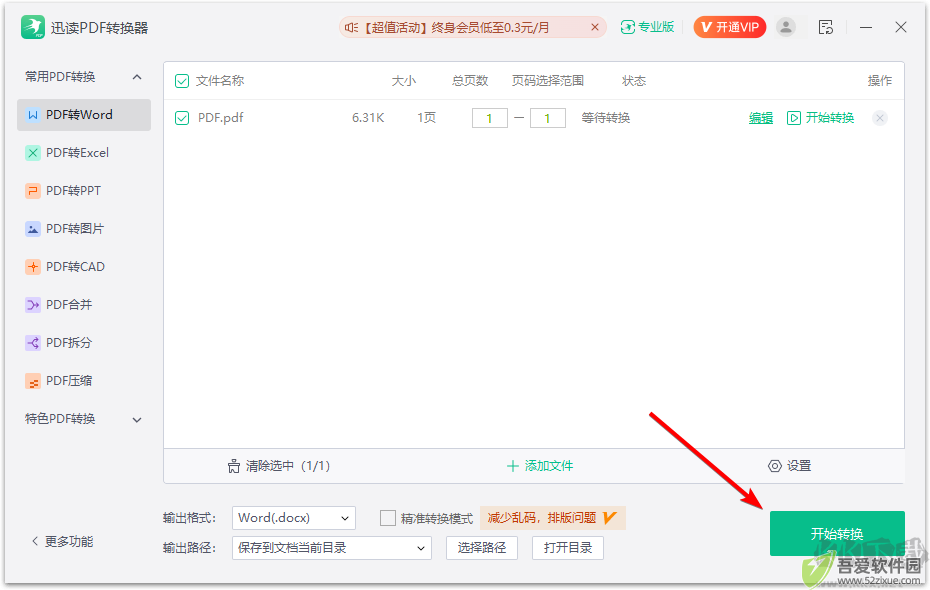Open the user account avatar
This screenshot has height=590, width=930.
point(786,27)
